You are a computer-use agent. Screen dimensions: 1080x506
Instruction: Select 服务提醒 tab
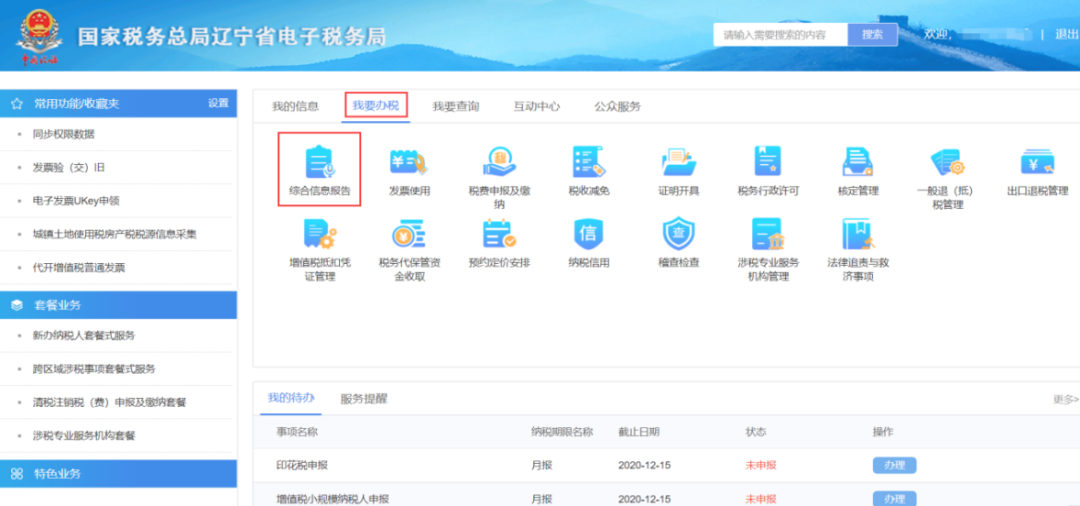coord(364,398)
